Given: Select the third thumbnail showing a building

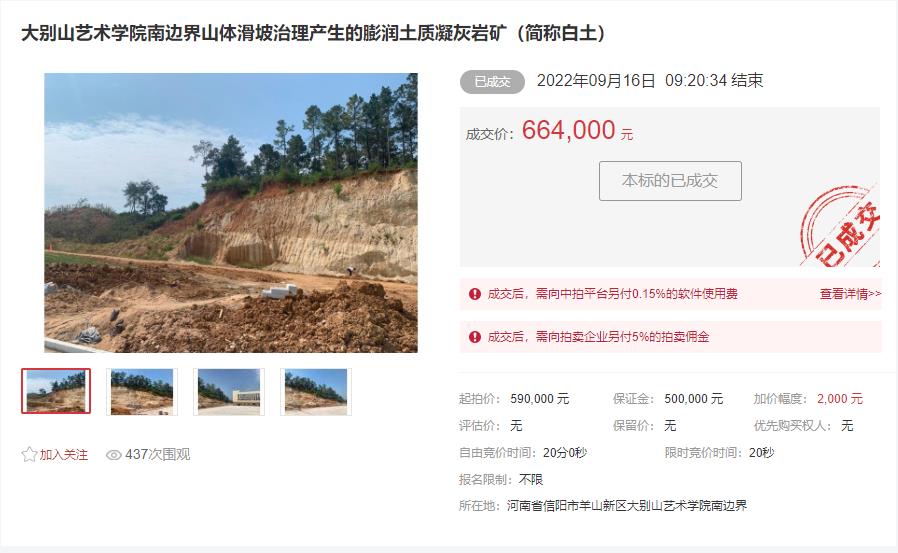Looking at the screenshot, I should (x=229, y=392).
